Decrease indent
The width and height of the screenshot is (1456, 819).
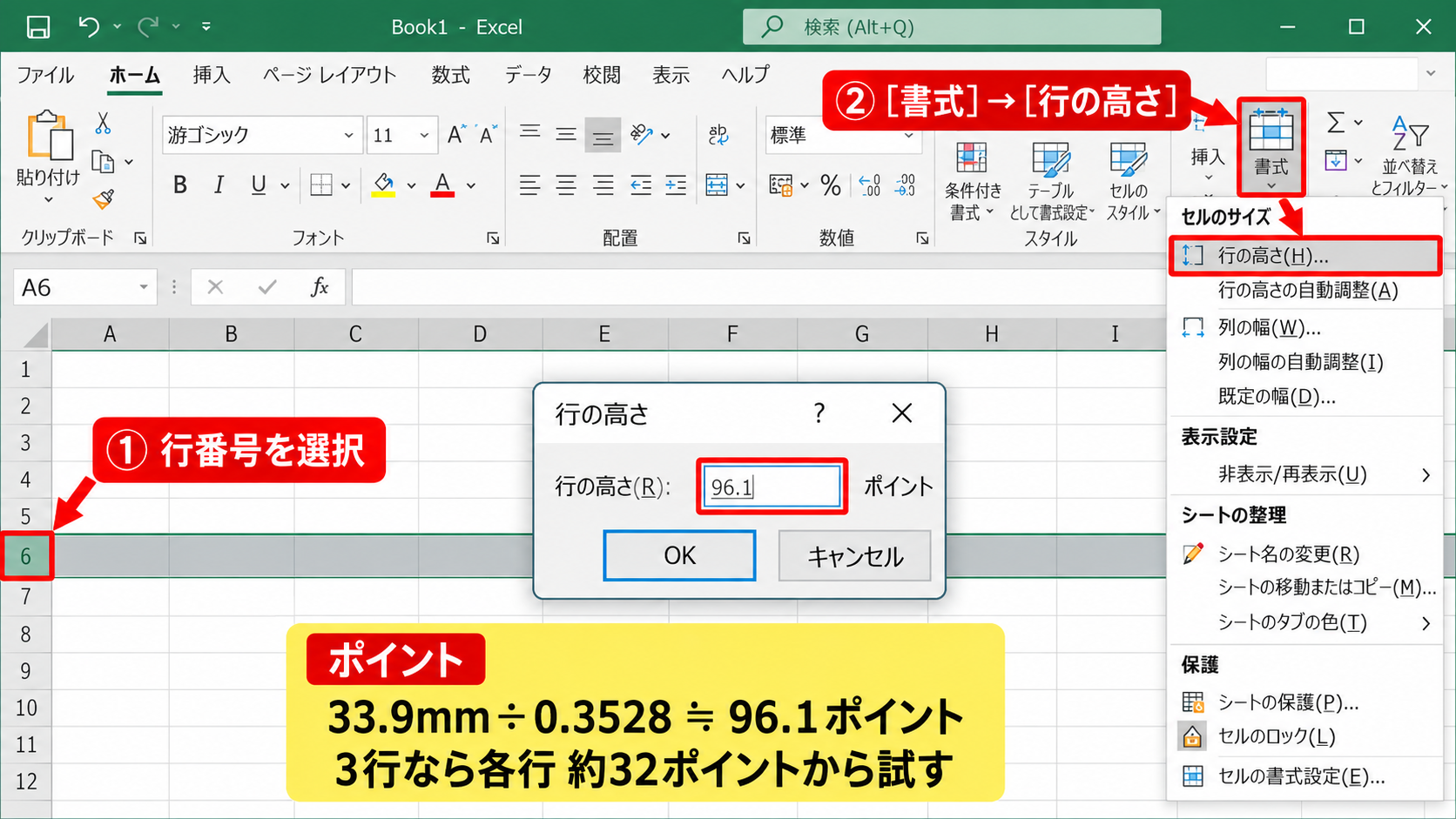[x=640, y=185]
